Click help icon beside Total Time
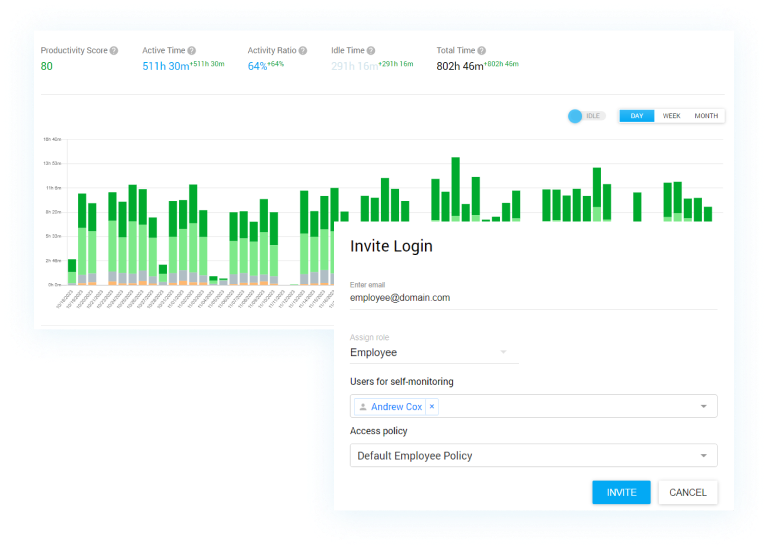This screenshot has height=549, width=768. coord(482,51)
